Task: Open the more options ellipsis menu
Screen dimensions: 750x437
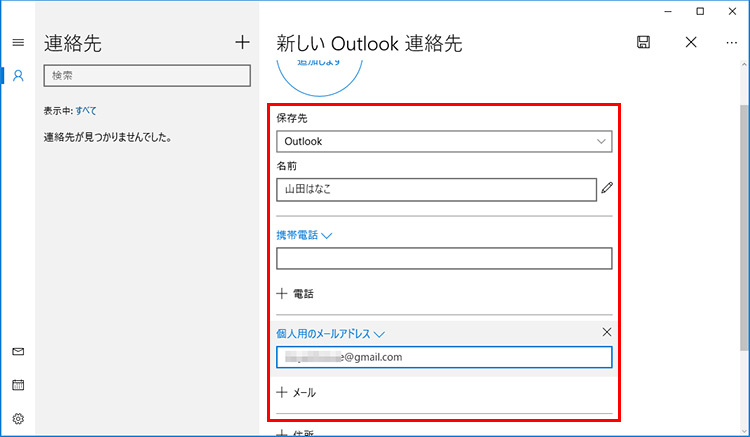Action: 732,42
